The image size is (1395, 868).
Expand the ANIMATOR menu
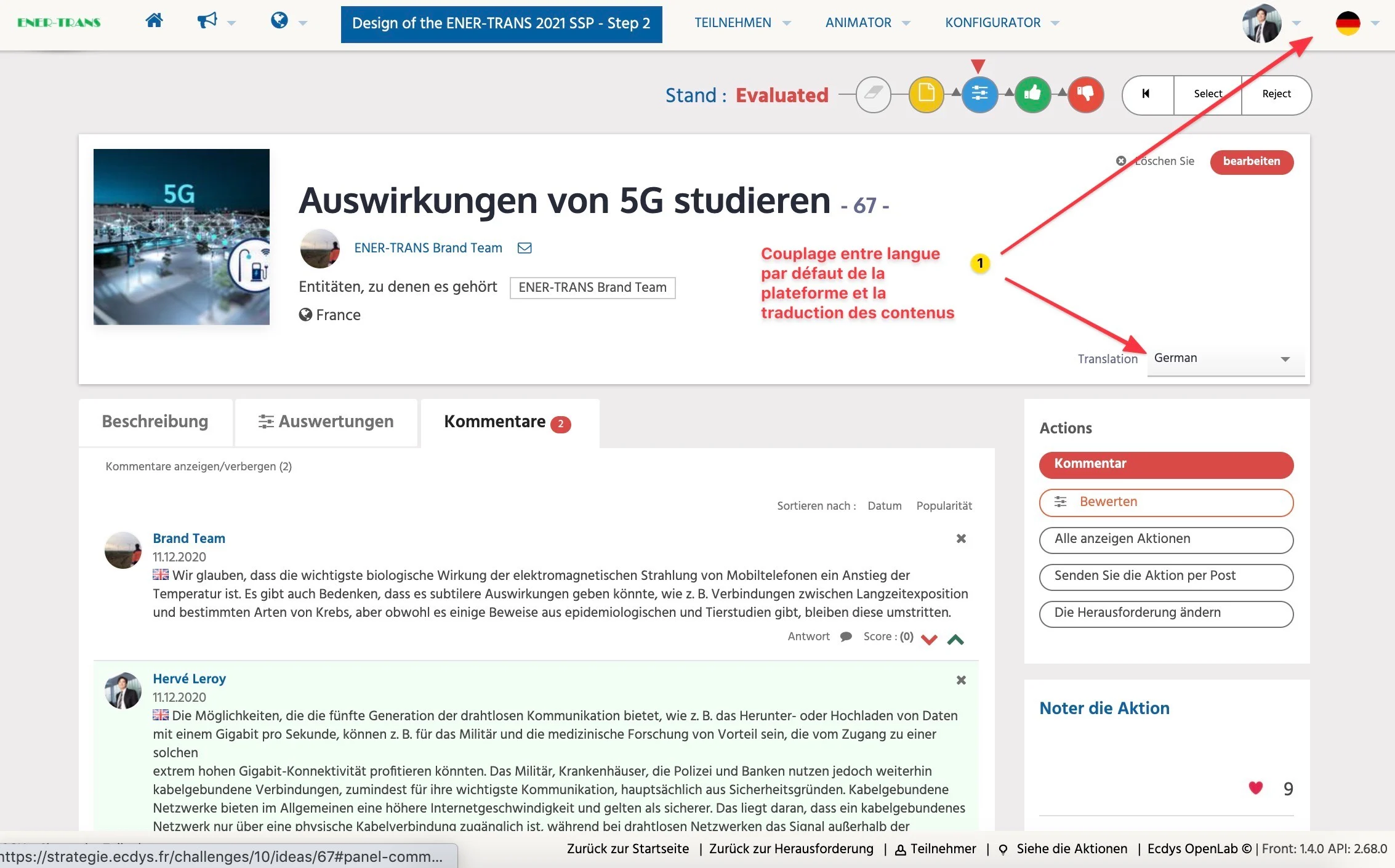tap(867, 23)
